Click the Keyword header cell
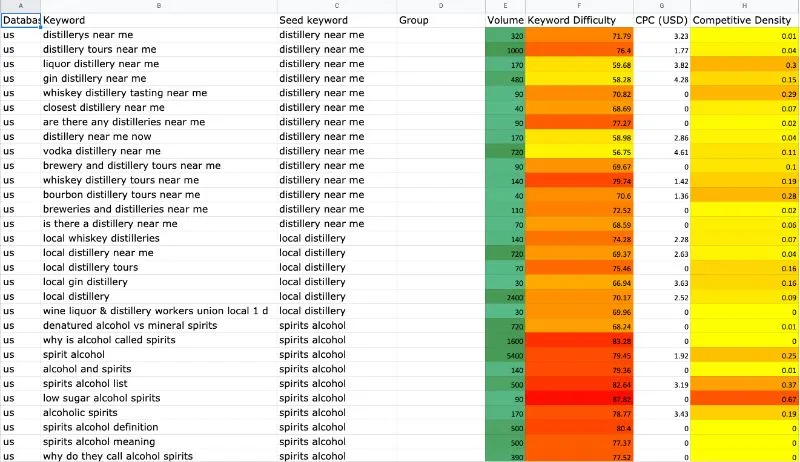Viewport: 800px width, 462px height. pos(159,20)
